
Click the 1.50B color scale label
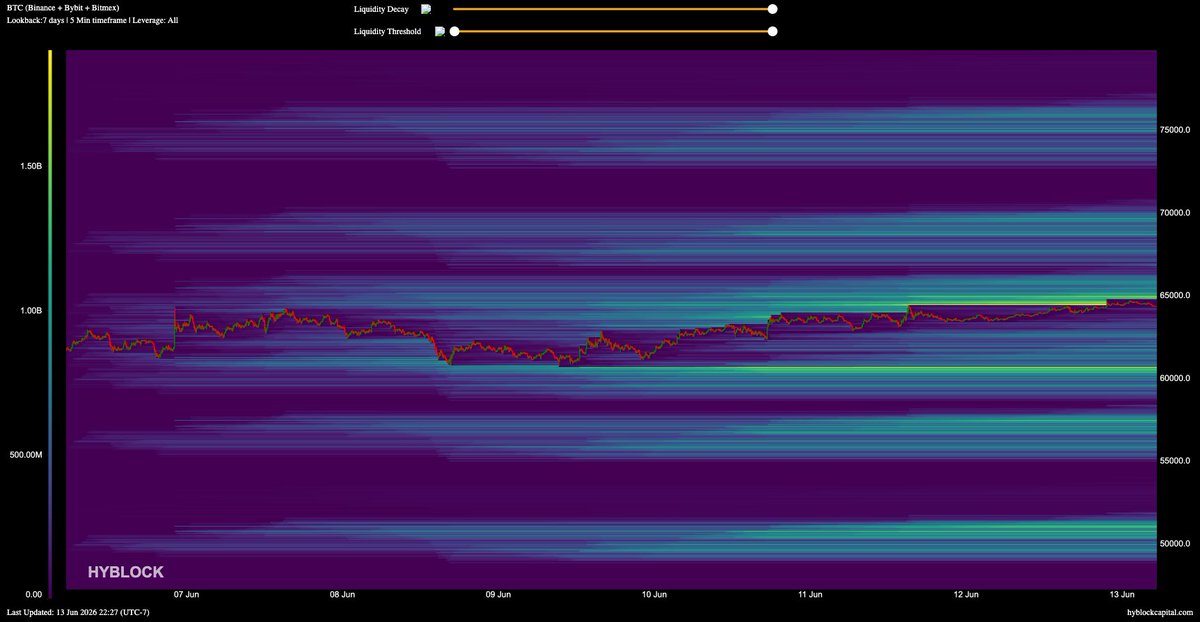pyautogui.click(x=31, y=166)
